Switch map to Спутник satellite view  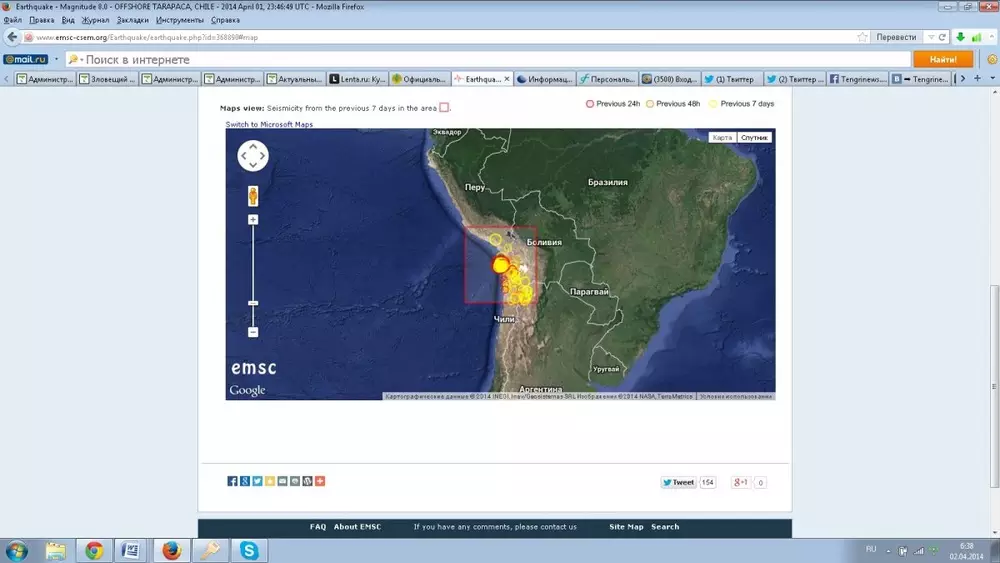click(754, 137)
